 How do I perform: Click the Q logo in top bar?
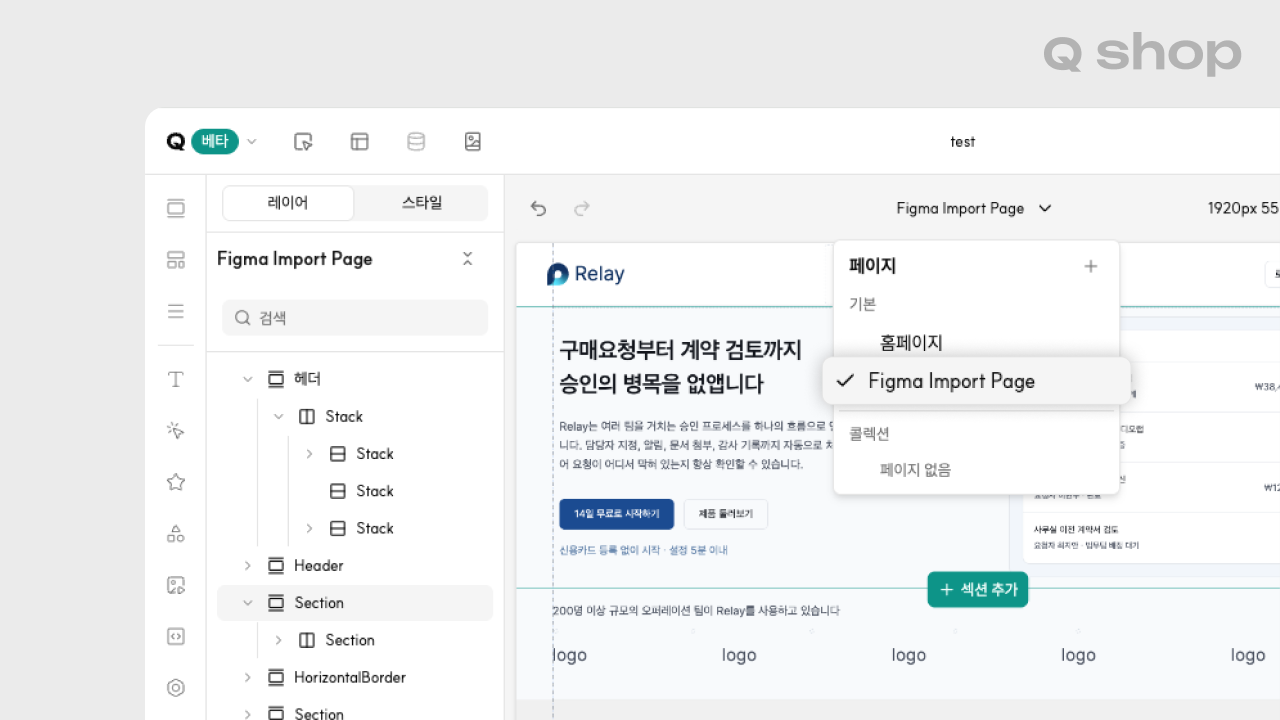point(176,142)
